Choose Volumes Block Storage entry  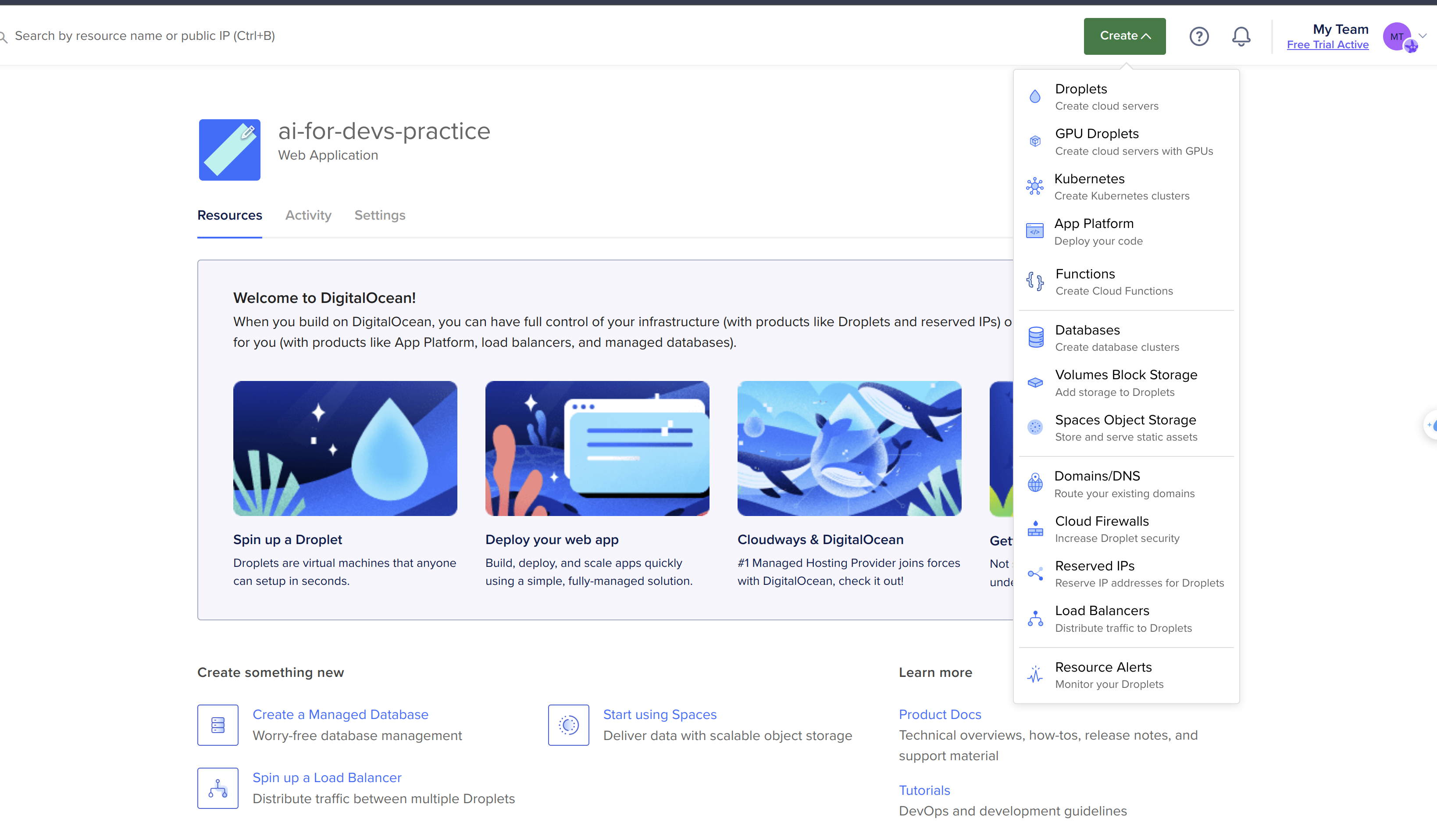click(x=1126, y=383)
